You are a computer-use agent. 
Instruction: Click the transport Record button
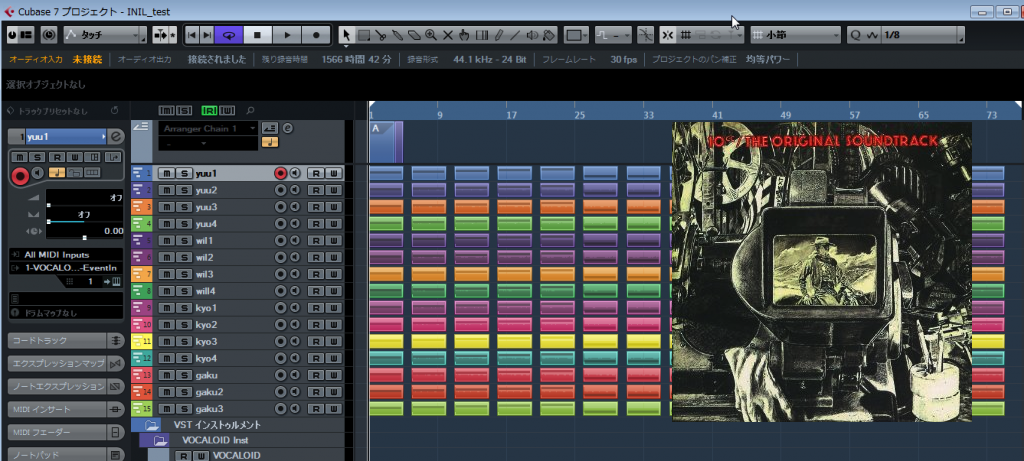(316, 35)
